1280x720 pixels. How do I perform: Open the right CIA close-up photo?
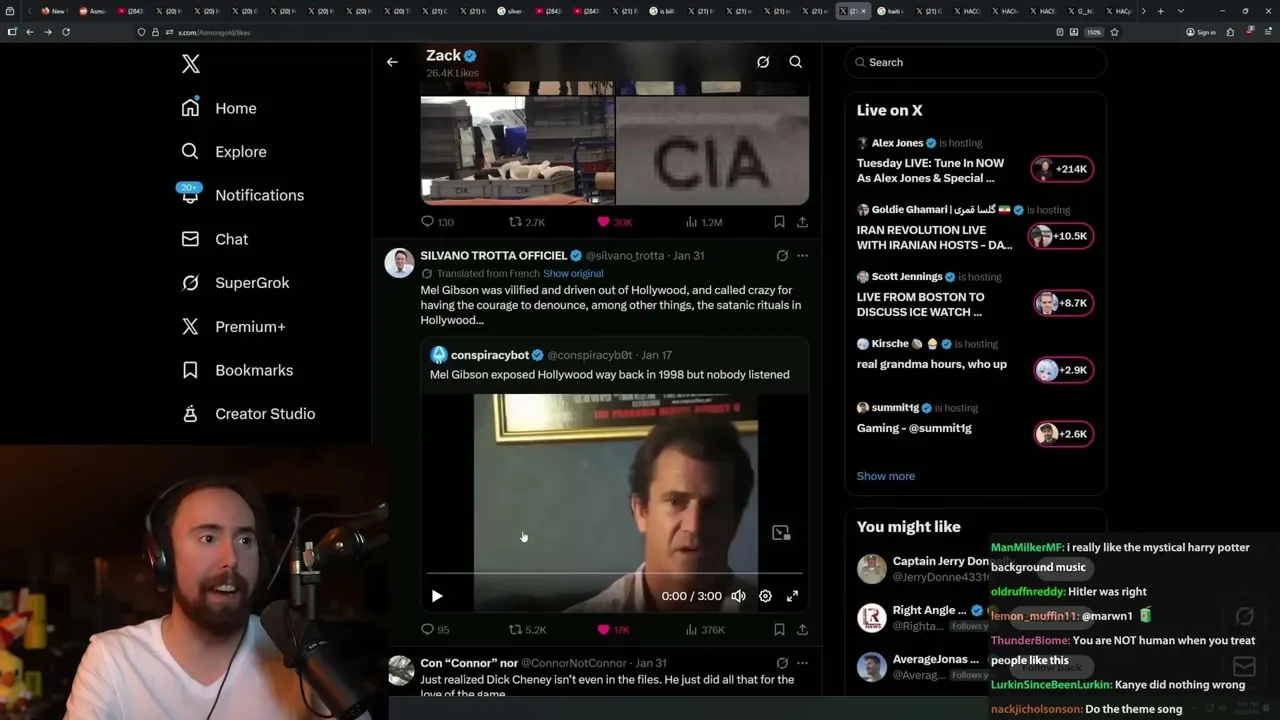pos(712,150)
